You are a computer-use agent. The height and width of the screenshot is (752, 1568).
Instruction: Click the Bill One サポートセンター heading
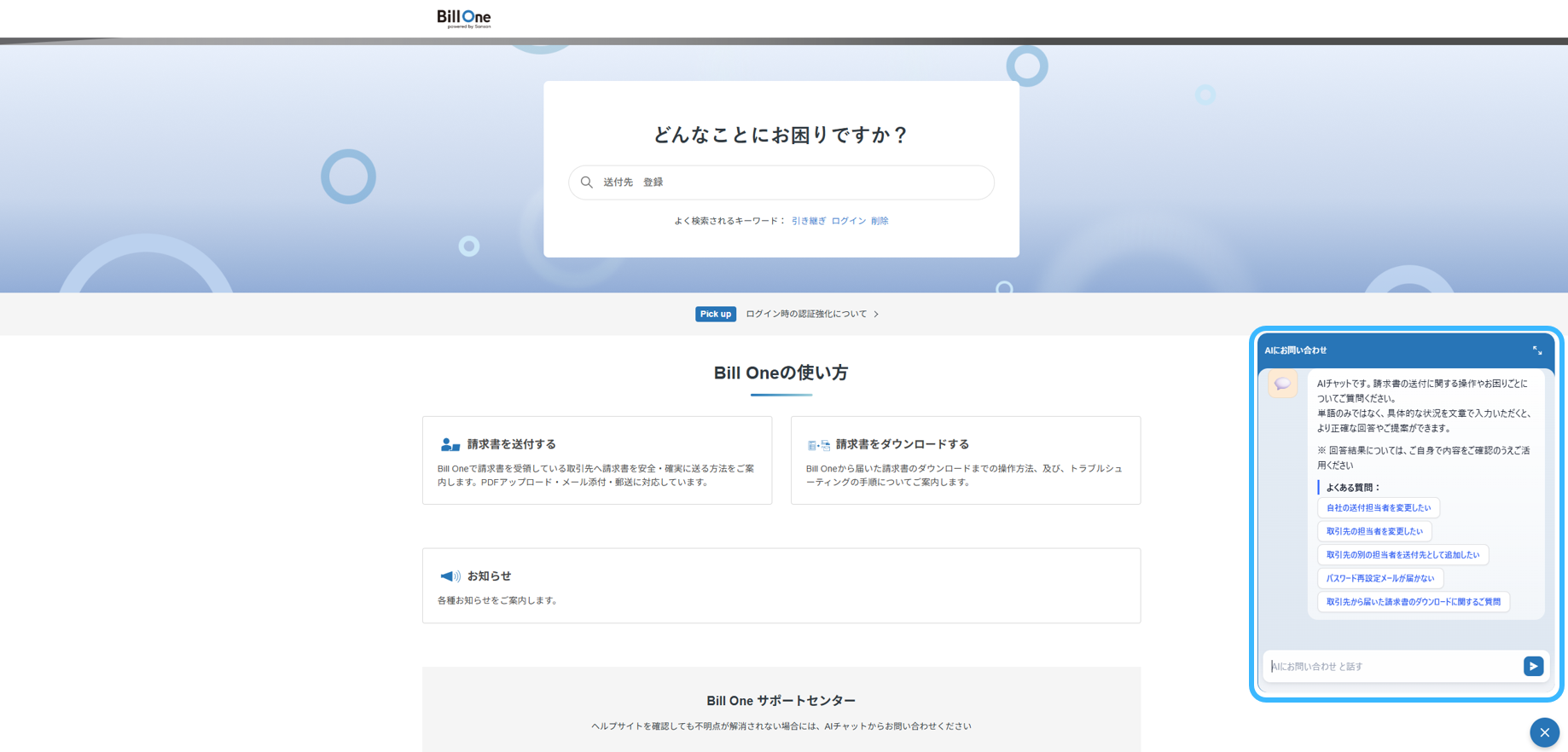point(781,701)
